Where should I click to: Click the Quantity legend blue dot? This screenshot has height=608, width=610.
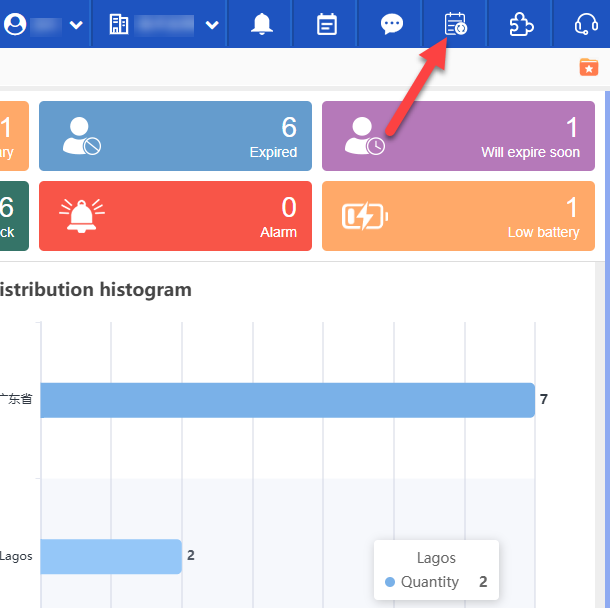(390, 582)
